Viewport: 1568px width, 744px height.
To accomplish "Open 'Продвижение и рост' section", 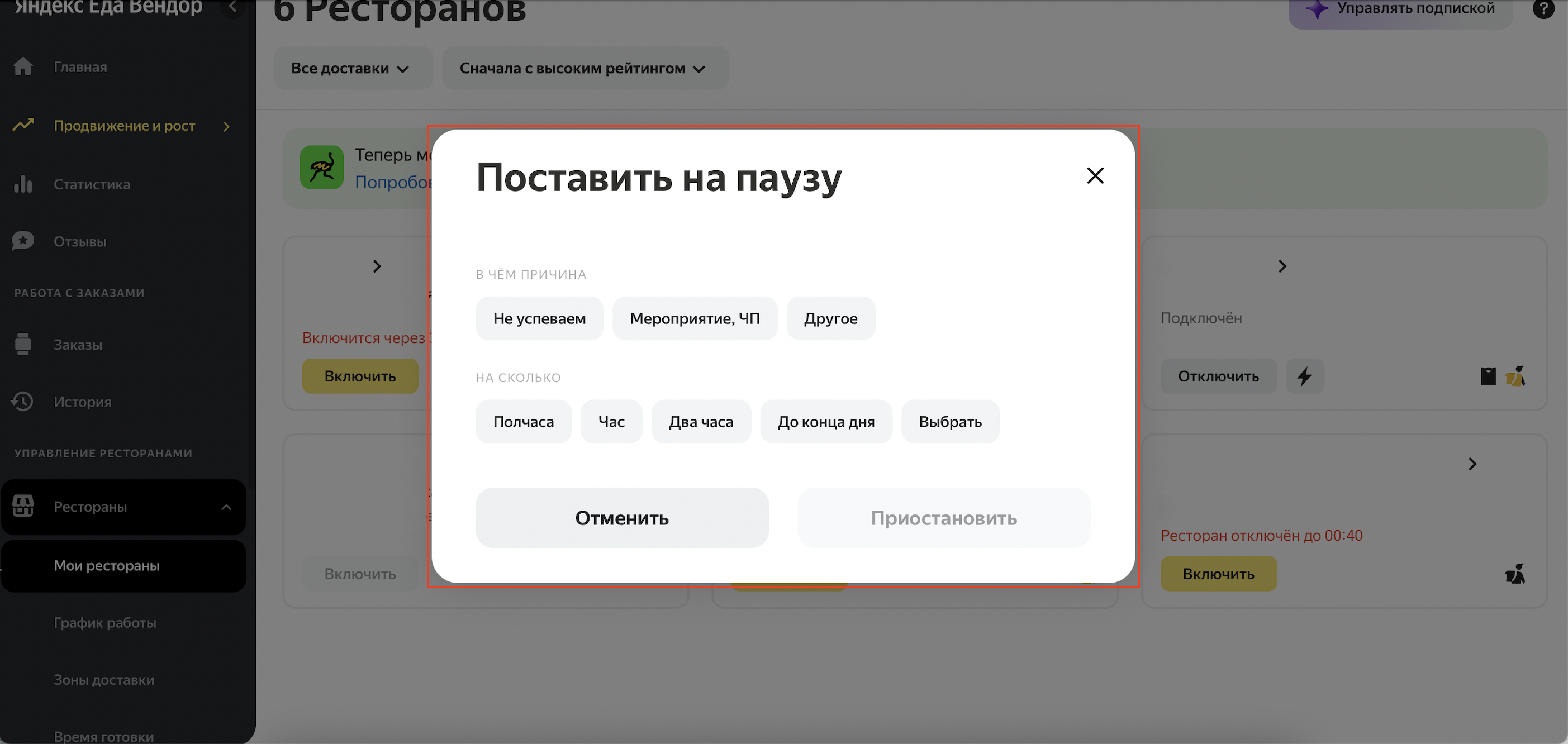I will click(x=124, y=126).
